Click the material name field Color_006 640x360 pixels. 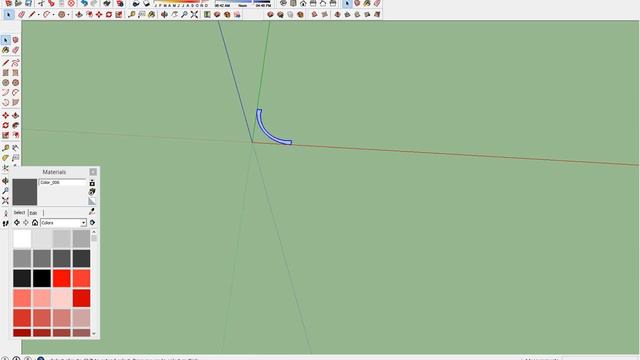pos(63,182)
